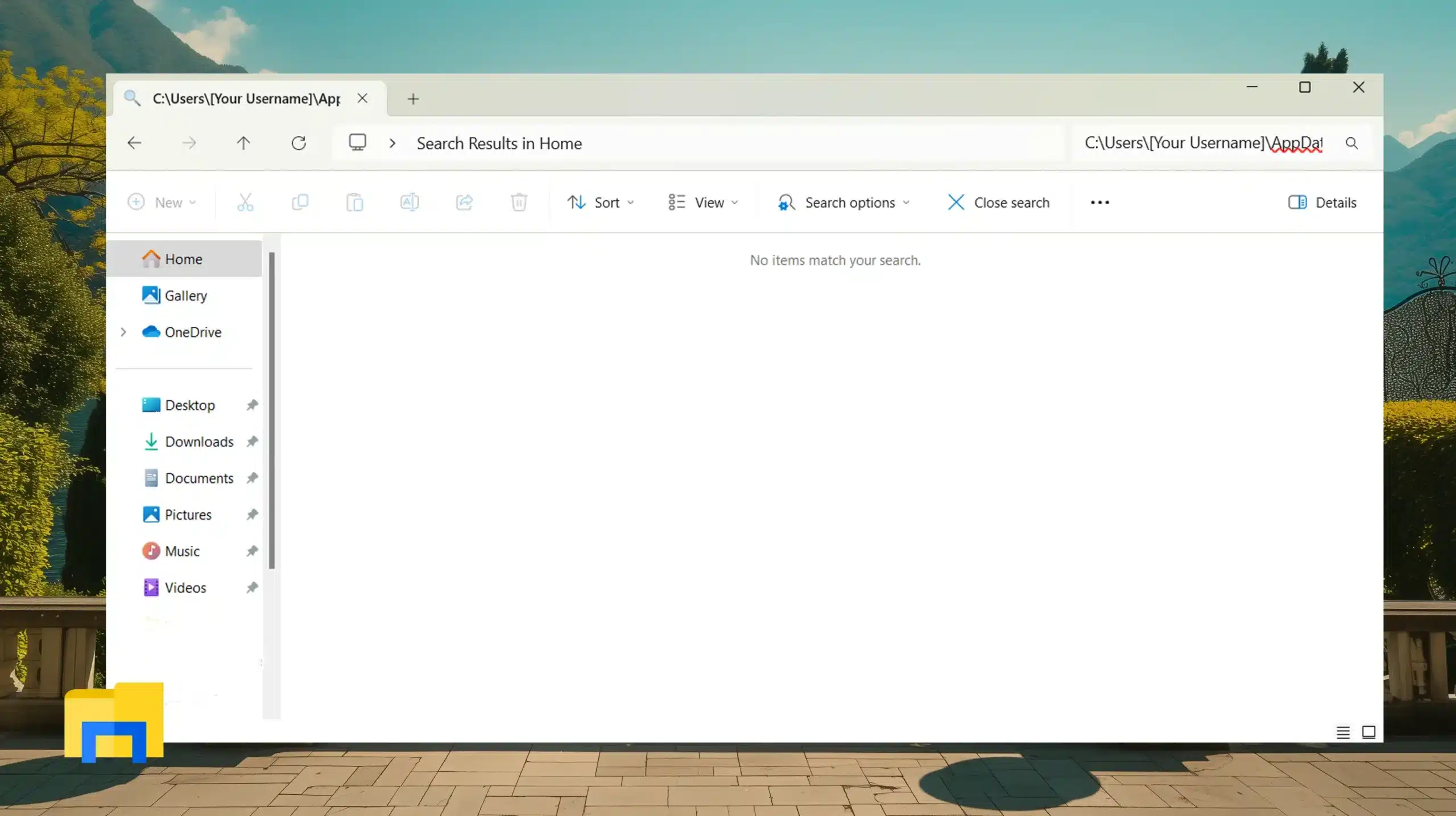The height and width of the screenshot is (816, 1456).
Task: Select the C:\Users search results tab
Action: point(246,98)
